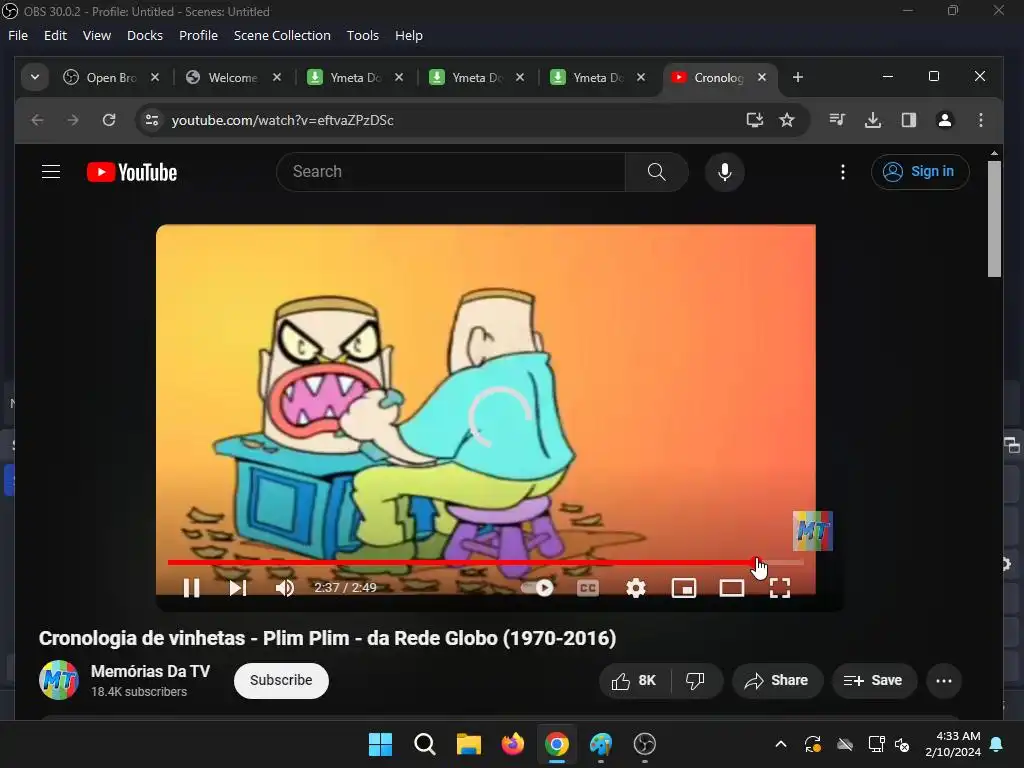Close the Cronolog YouTube tab

click(x=761, y=77)
